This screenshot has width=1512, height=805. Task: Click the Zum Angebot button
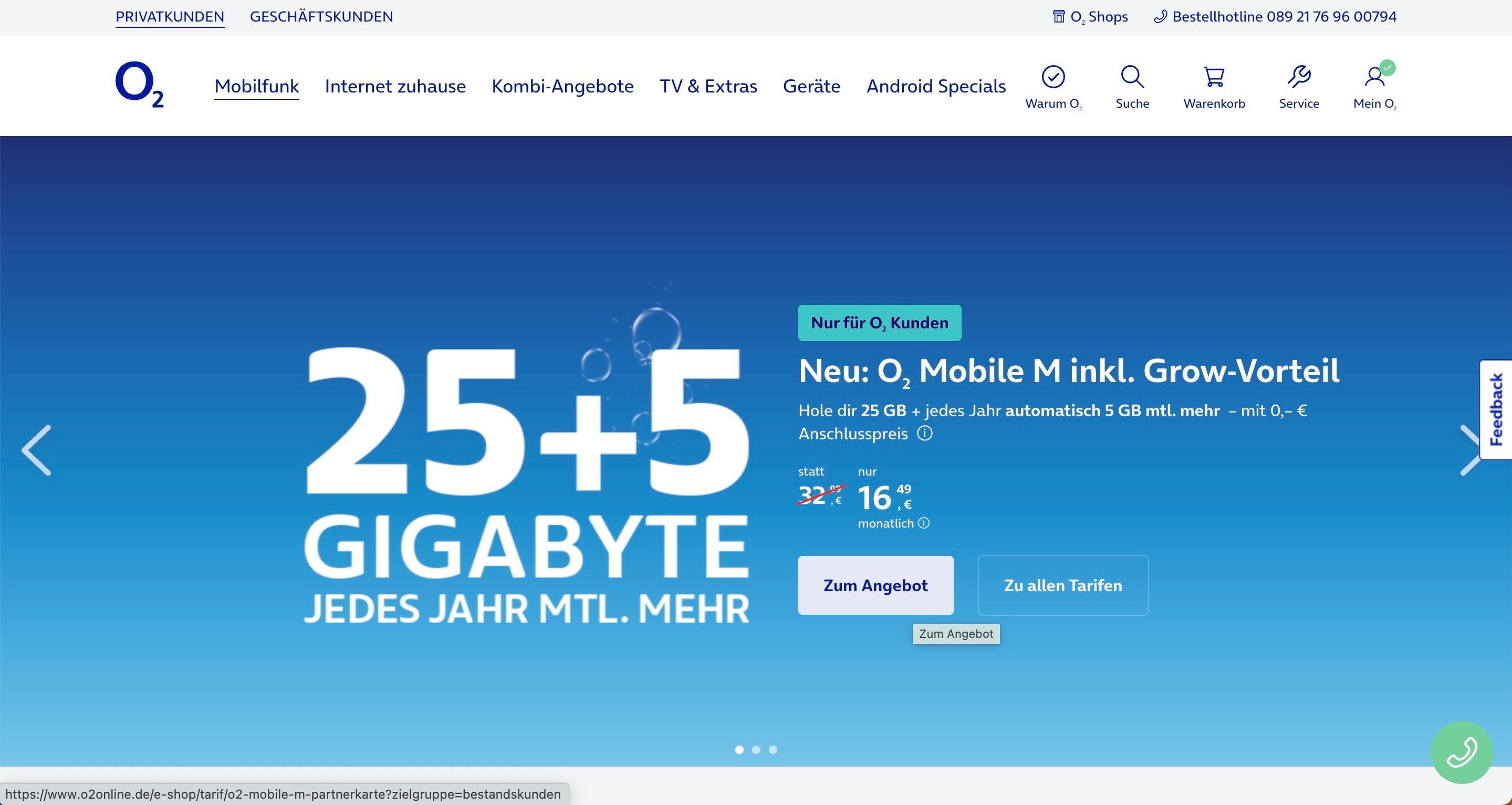pyautogui.click(x=875, y=585)
